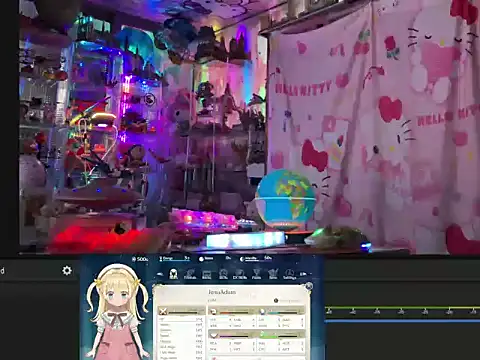Toggle the small round option beside character name

(276, 301)
